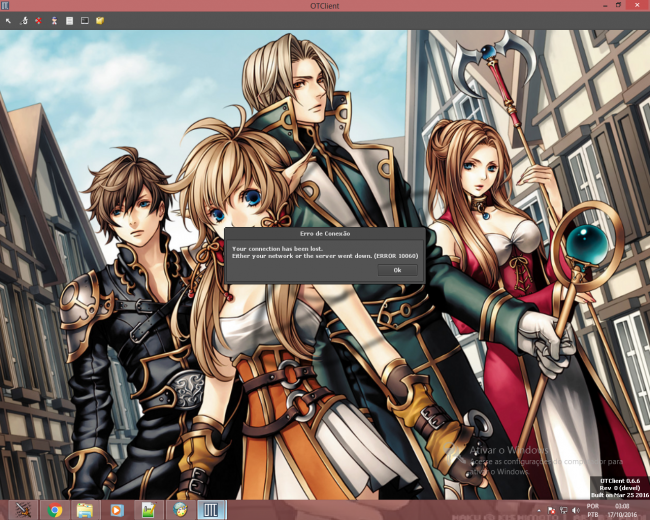Click the arrow icon in OTClient toolbar
The image size is (650, 520).
coord(8,21)
